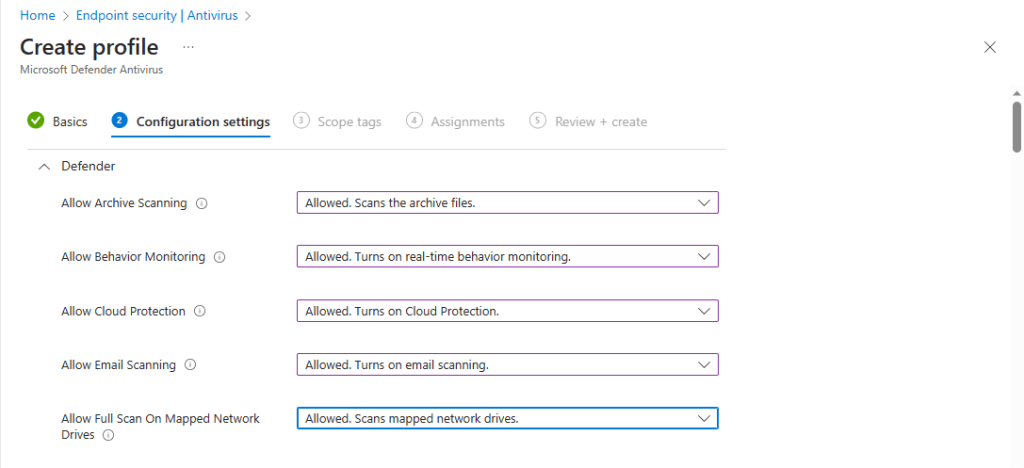Click info icon next to Allow Cloud Protection
The width and height of the screenshot is (1024, 468).
(x=200, y=311)
